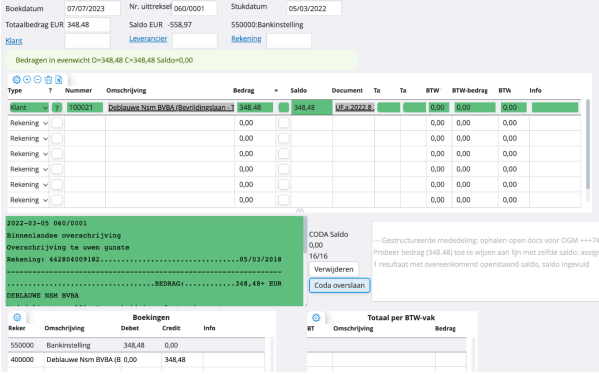This screenshot has height=374, width=599.
Task: Open the Rekening lookup link
Action: (x=246, y=39)
